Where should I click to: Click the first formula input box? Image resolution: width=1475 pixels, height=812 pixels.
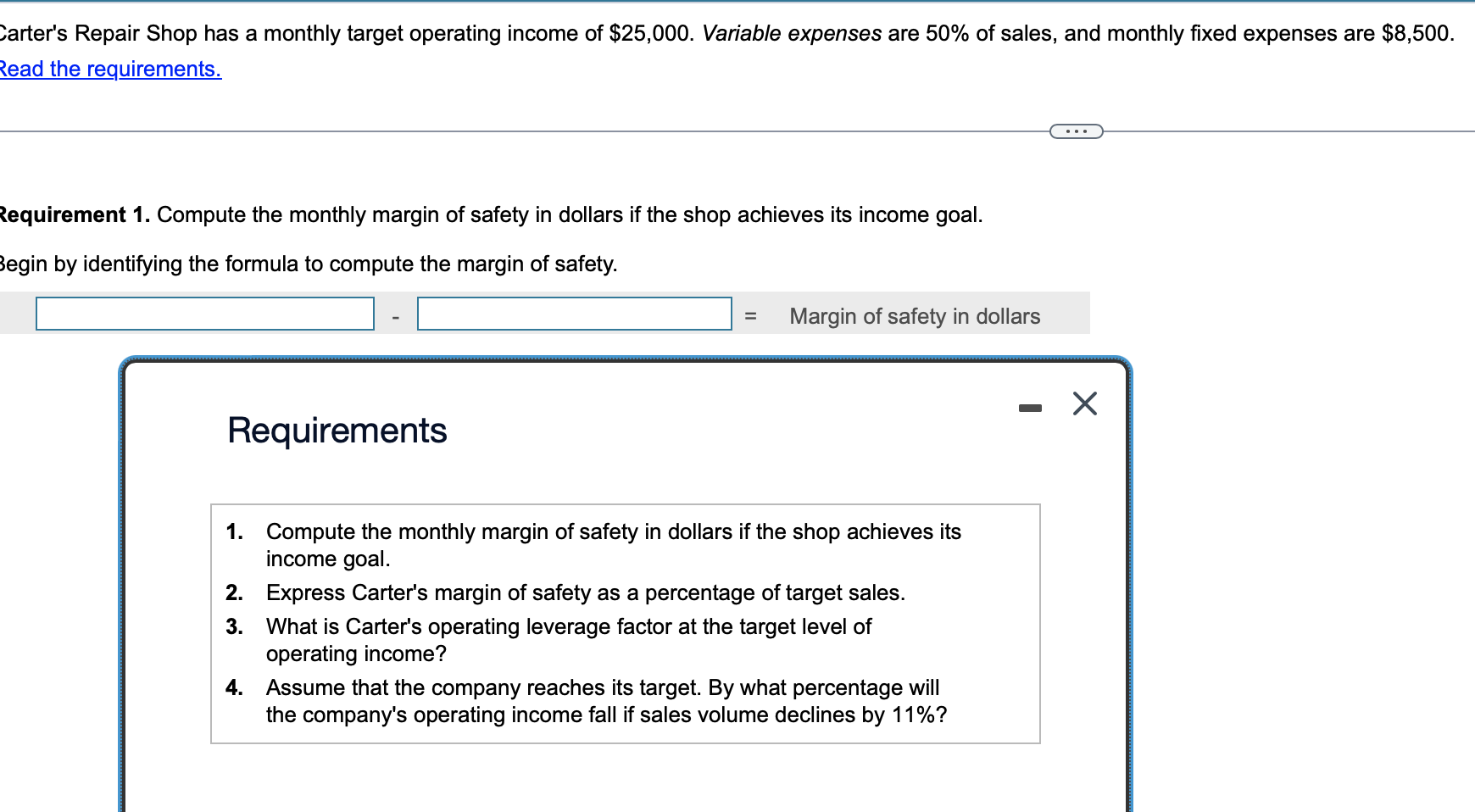tap(204, 314)
